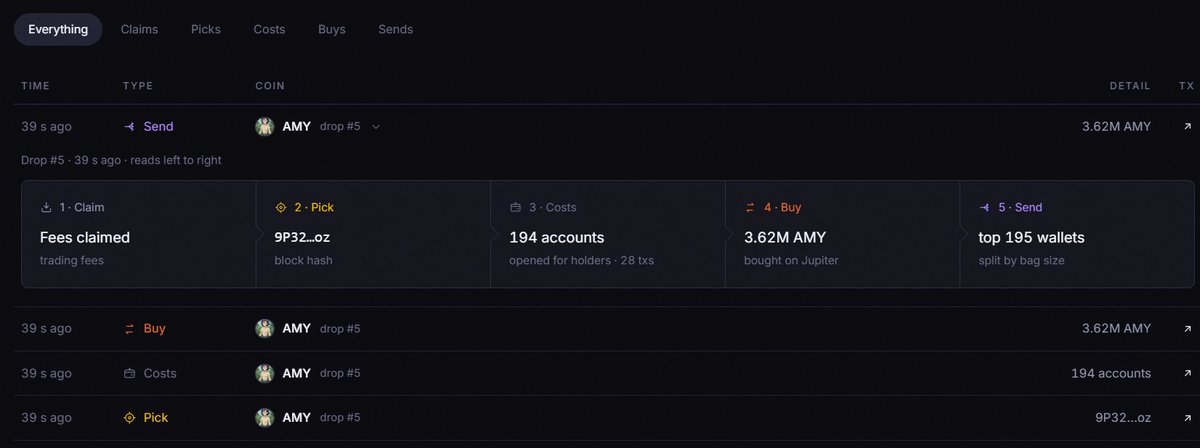Click the target icon in Pick step card
Screen dimensions: 1200x448
[281, 208]
